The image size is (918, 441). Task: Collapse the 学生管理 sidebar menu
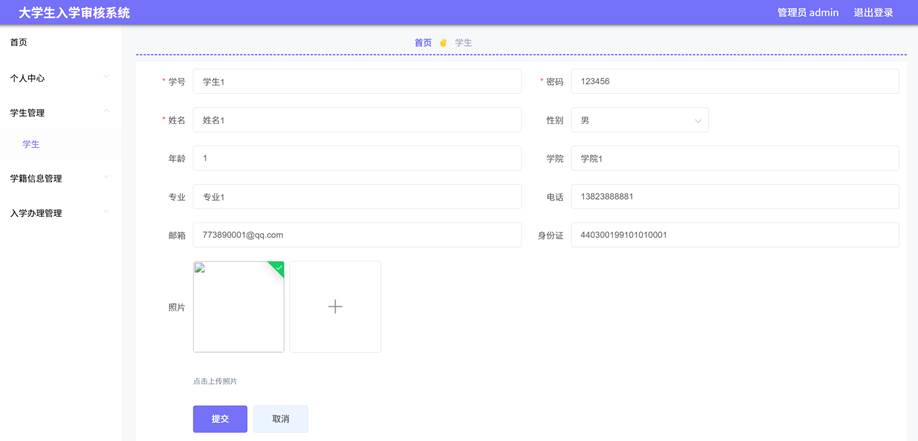pos(60,112)
